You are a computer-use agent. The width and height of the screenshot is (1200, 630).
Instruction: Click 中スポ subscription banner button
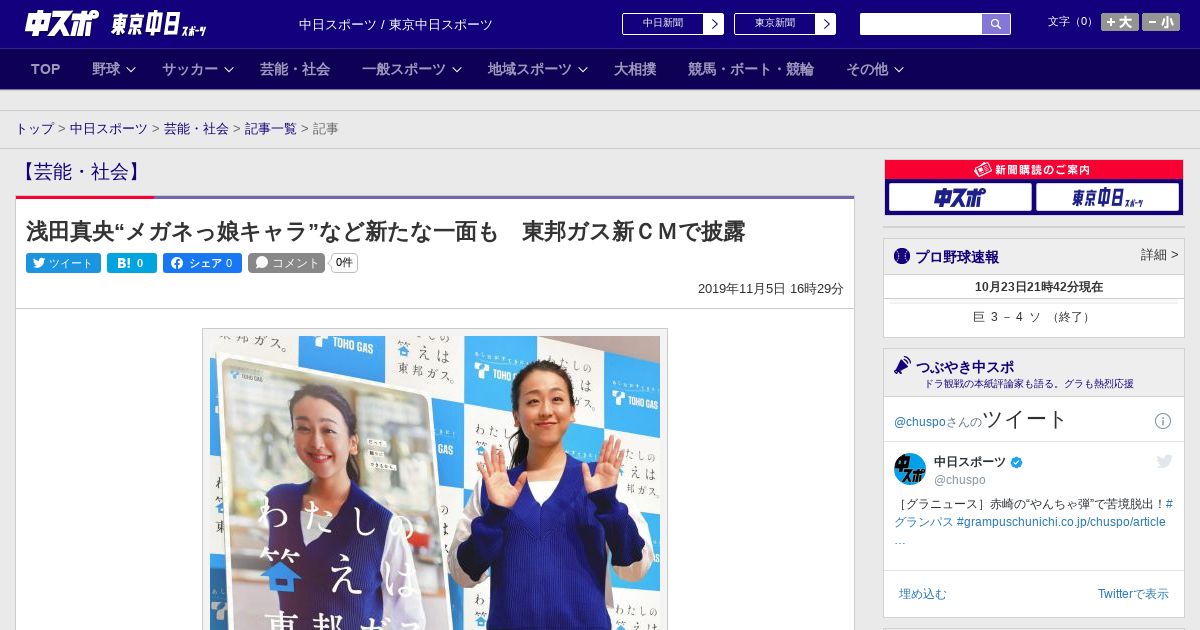pyautogui.click(x=960, y=197)
